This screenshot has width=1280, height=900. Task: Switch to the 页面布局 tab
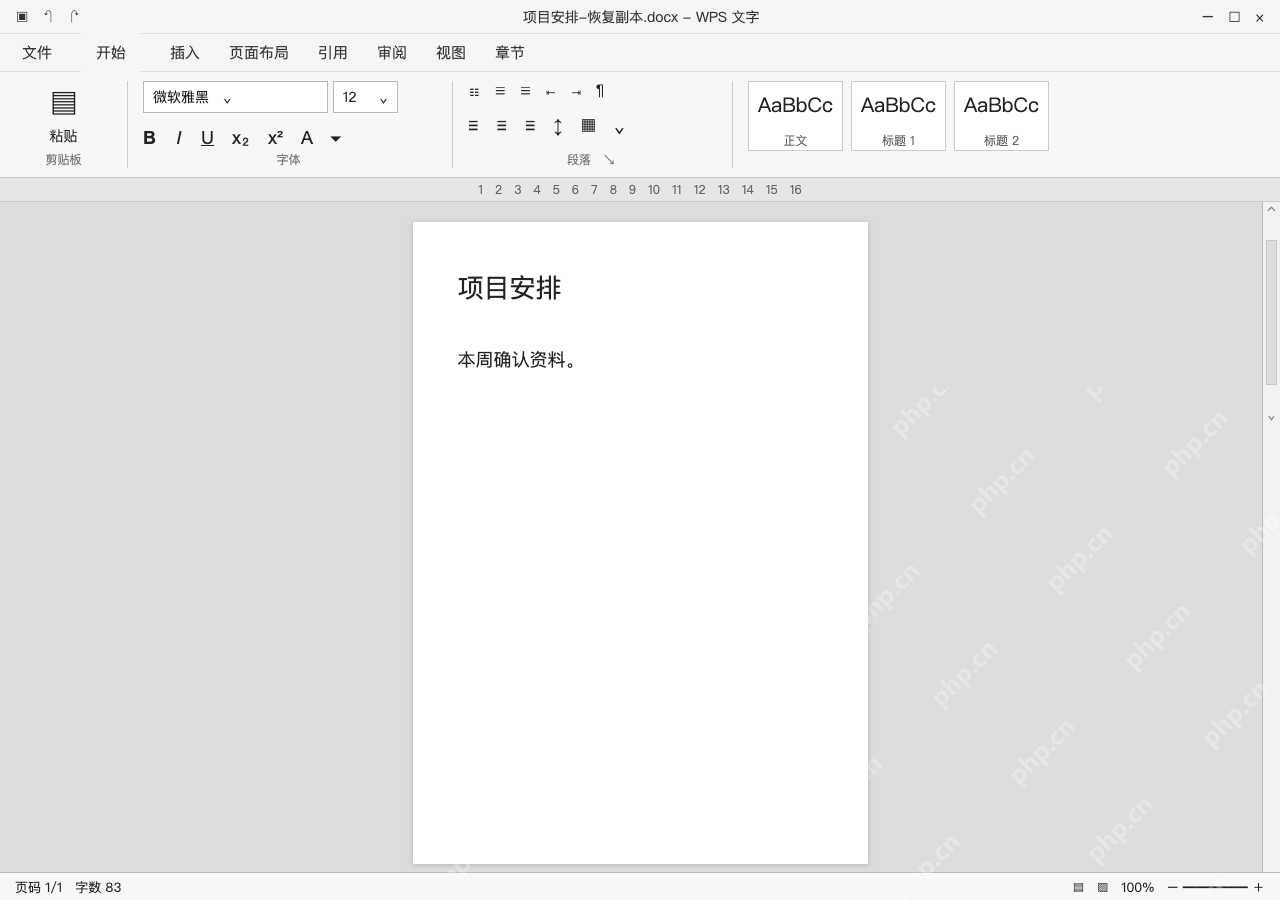(259, 53)
